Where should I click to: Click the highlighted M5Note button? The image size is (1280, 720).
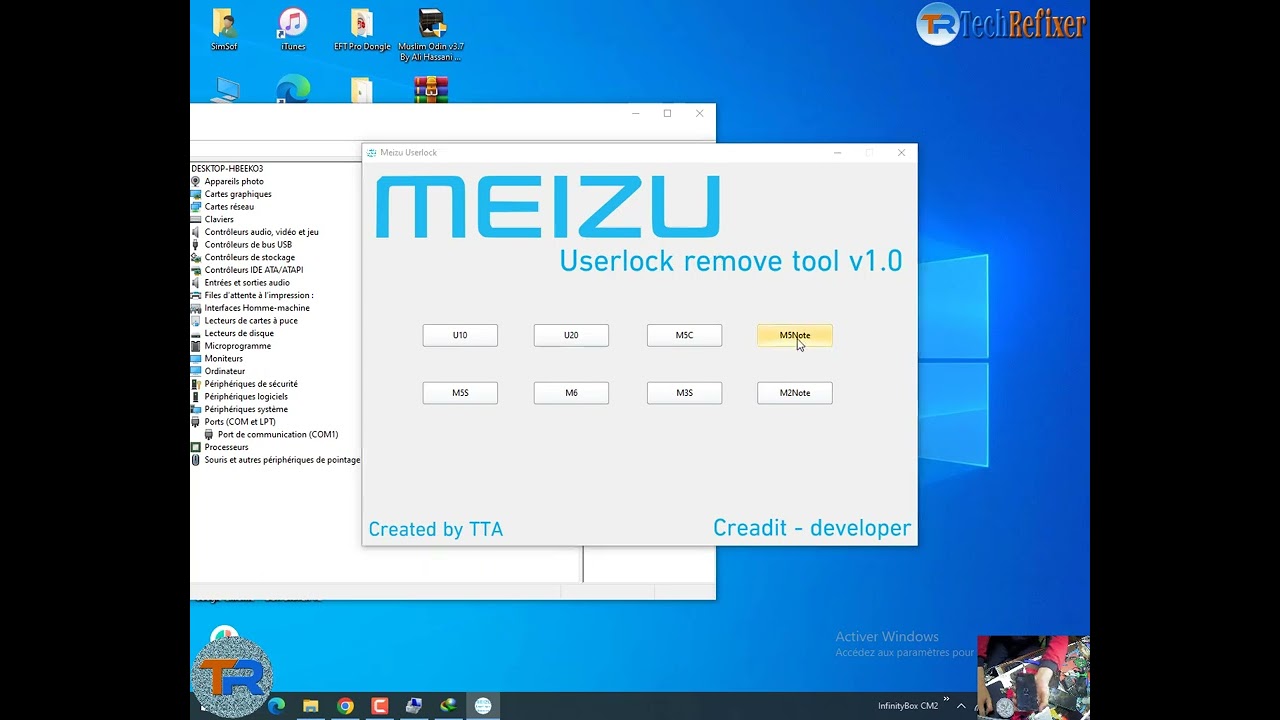(x=795, y=335)
